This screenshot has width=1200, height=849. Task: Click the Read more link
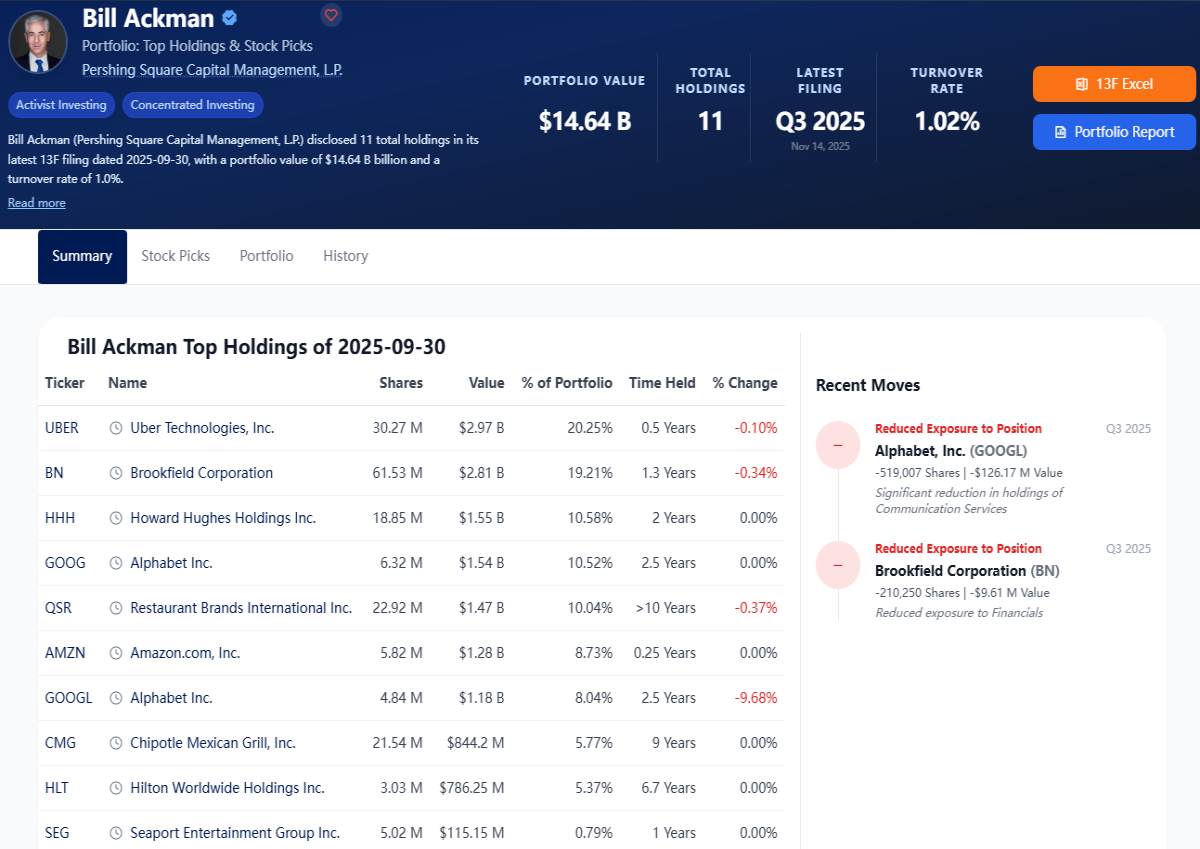coord(37,203)
